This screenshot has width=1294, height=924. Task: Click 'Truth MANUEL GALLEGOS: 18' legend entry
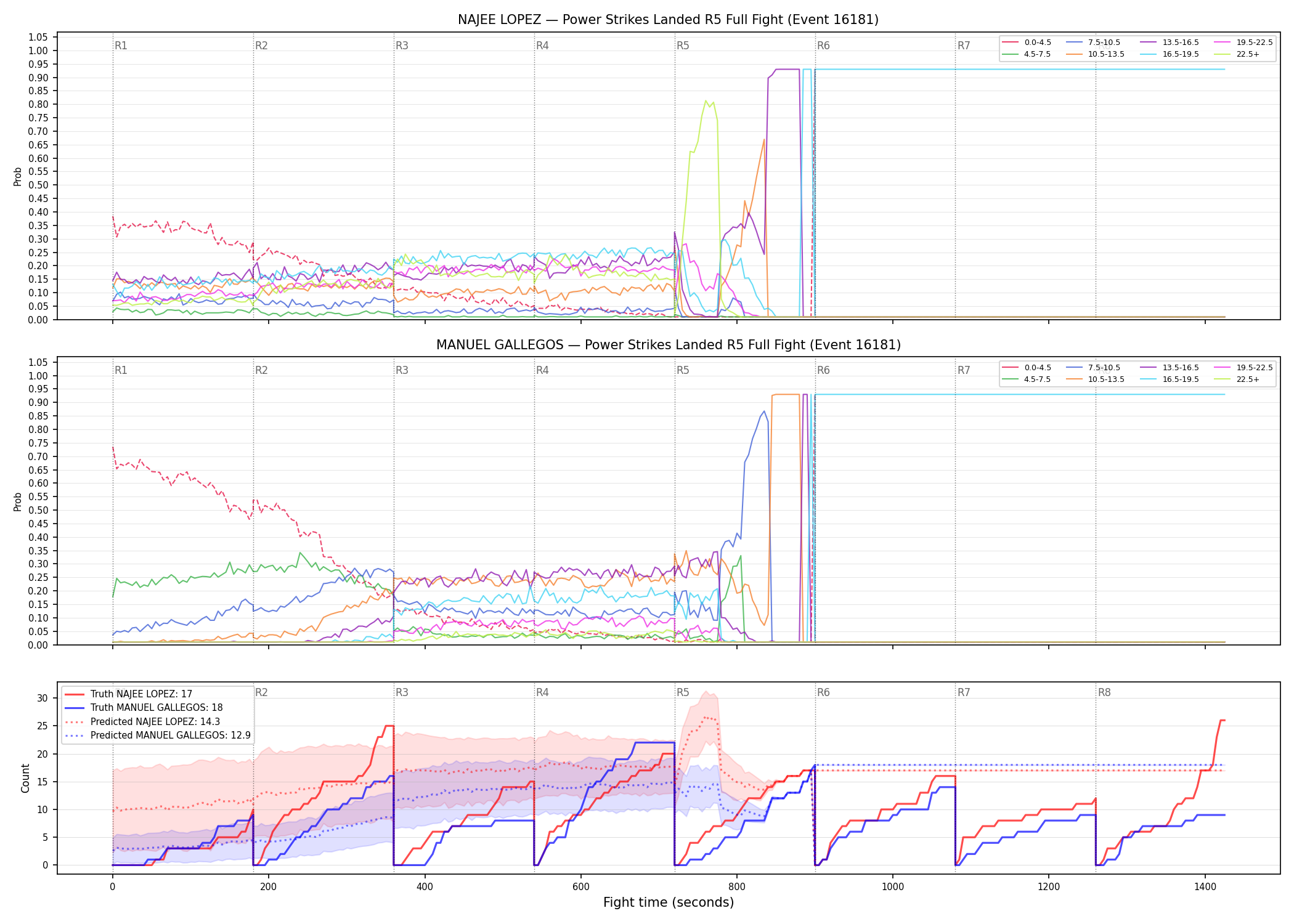tap(144, 708)
